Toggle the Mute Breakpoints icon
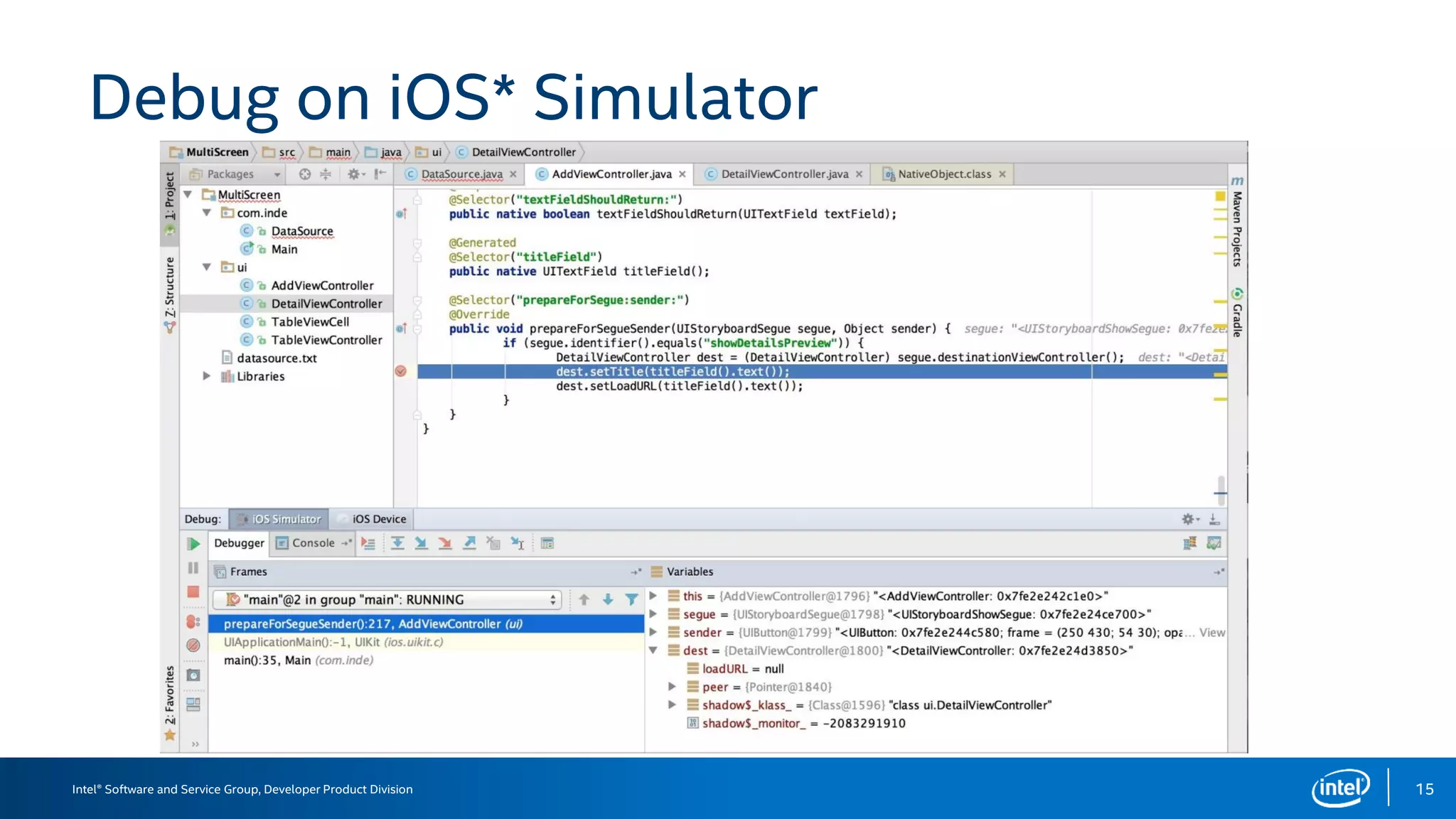1456x819 pixels. click(x=193, y=645)
